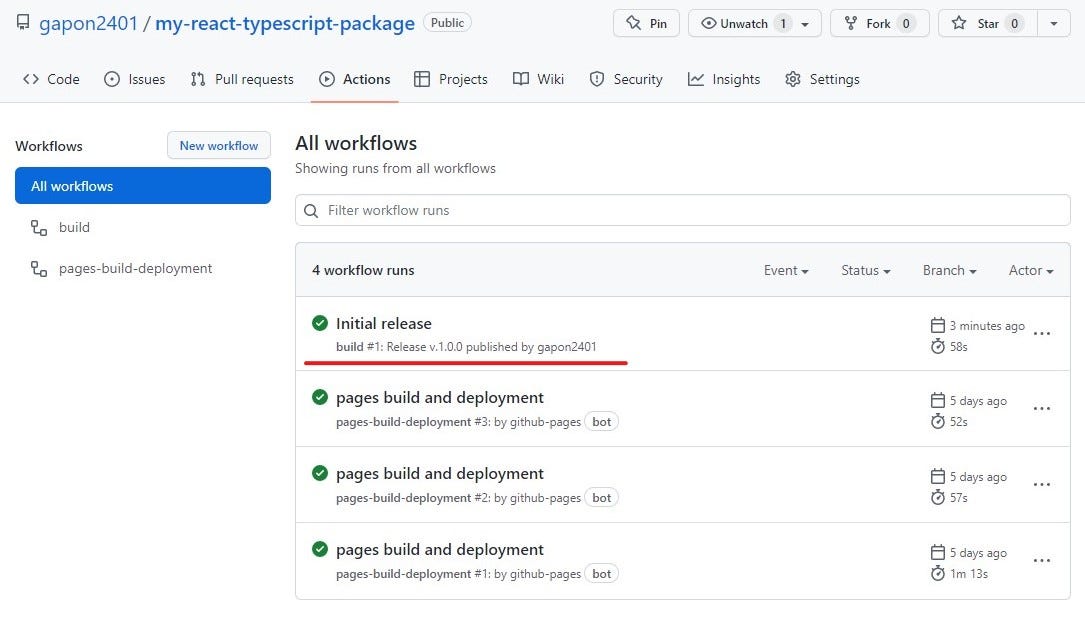Star the repository with the Star button
The width and height of the screenshot is (1085, 640).
[x=987, y=24]
